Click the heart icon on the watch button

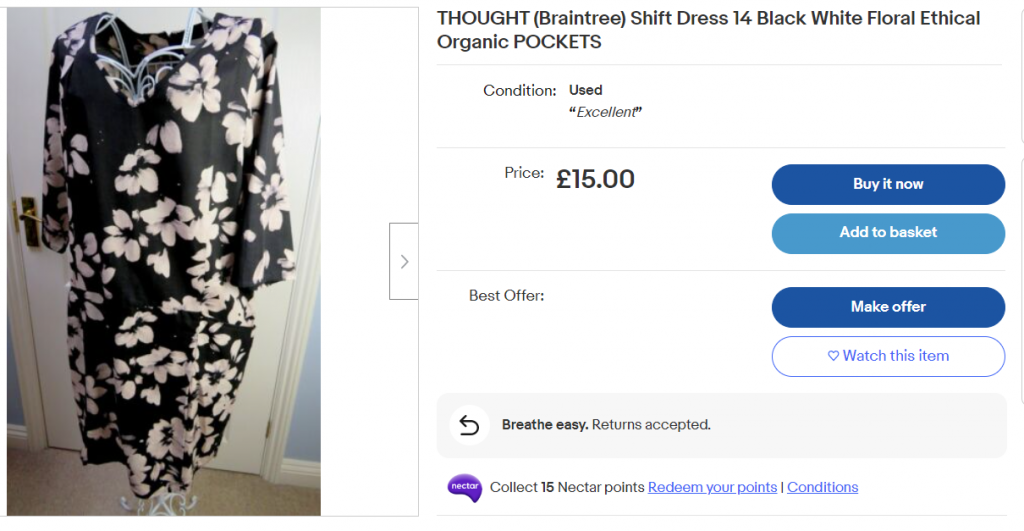click(x=833, y=356)
